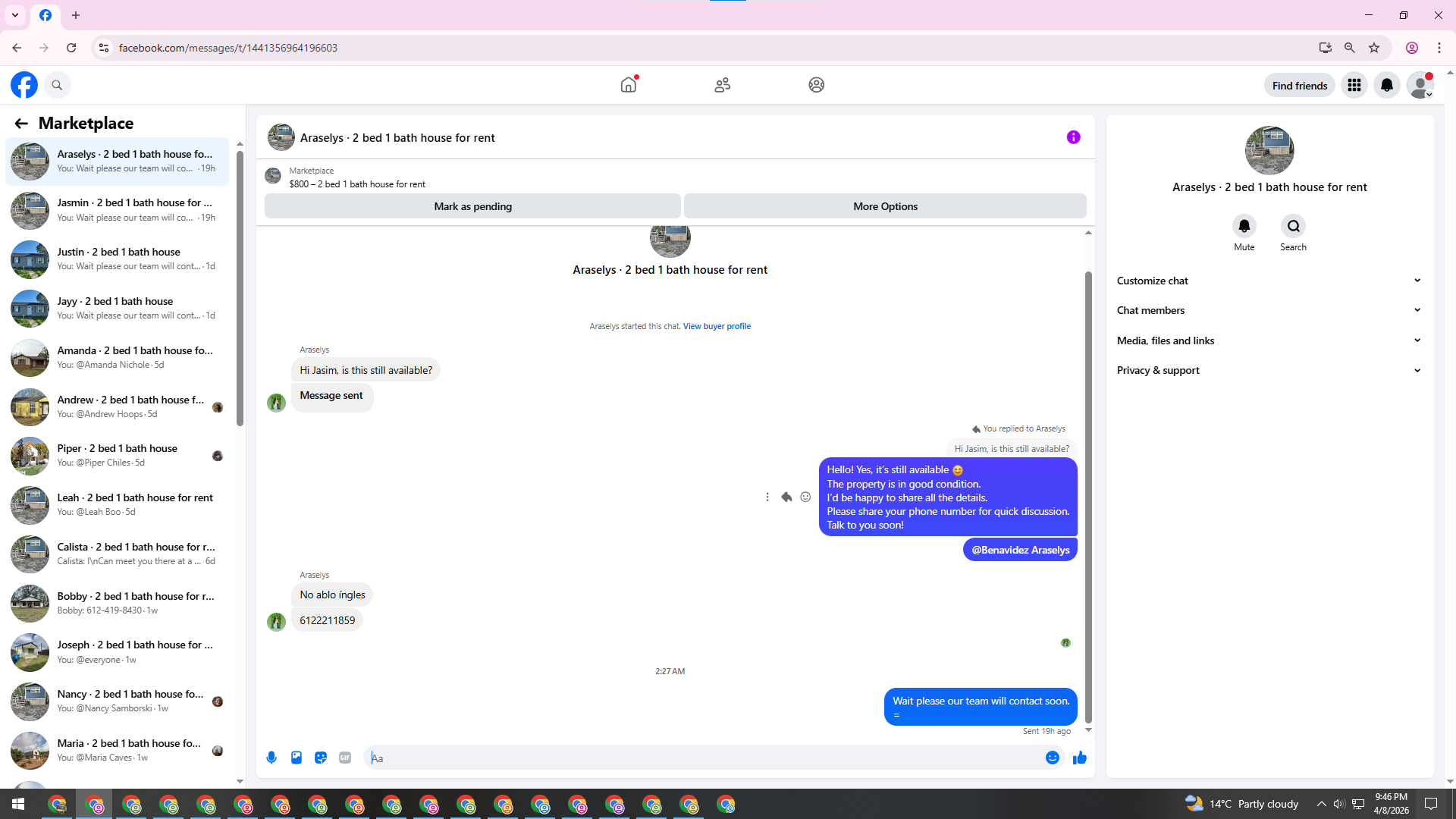
Task: Expand Chat members section
Action: [1268, 310]
